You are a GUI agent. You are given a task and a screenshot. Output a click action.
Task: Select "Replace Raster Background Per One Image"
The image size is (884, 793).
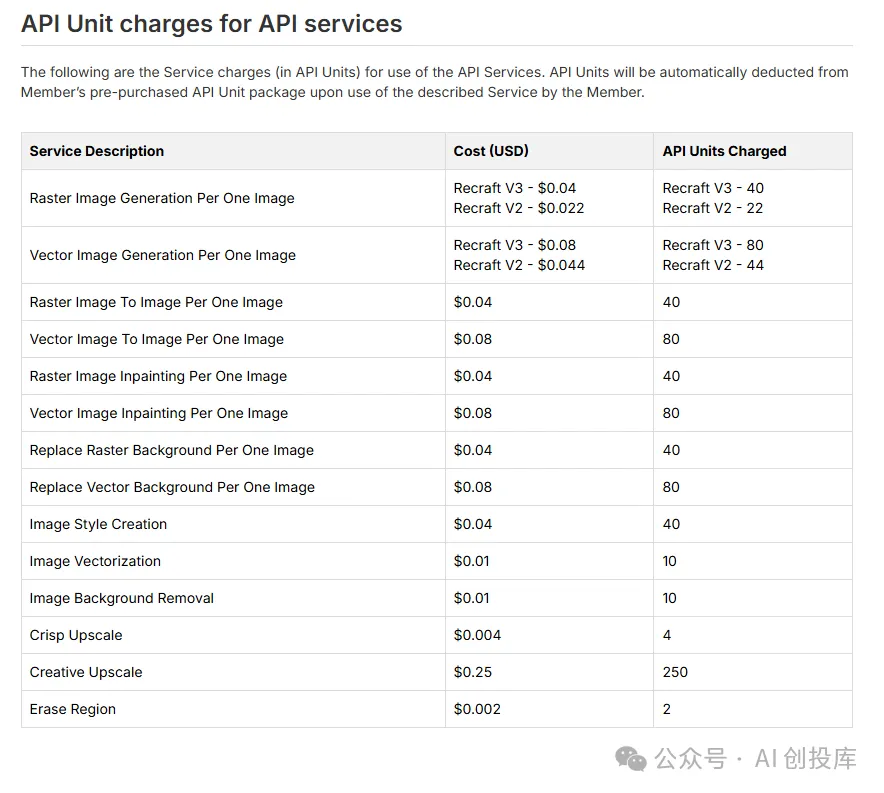click(x=171, y=450)
